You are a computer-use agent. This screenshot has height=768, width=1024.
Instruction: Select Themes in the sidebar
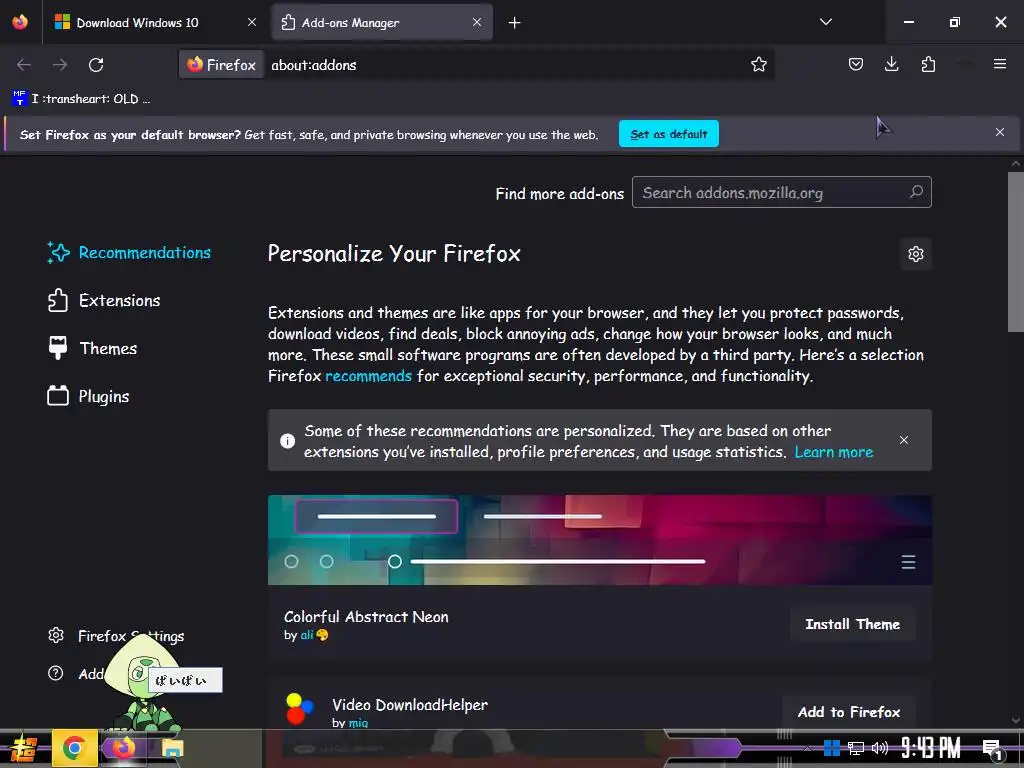93,348
